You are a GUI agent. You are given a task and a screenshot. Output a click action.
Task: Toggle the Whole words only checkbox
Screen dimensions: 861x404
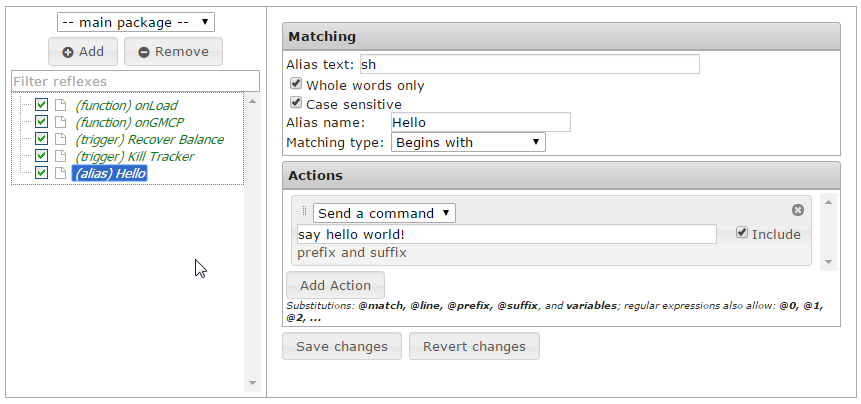[296, 85]
